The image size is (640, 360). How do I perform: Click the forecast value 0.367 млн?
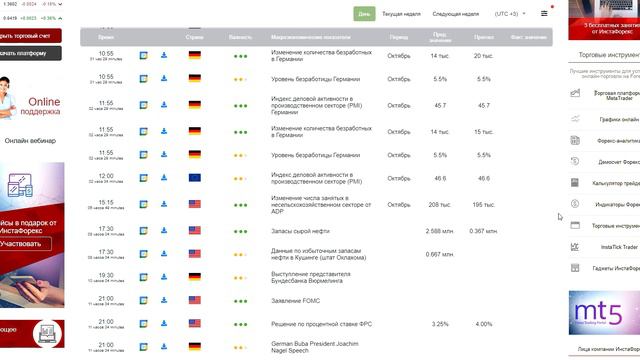pos(483,231)
